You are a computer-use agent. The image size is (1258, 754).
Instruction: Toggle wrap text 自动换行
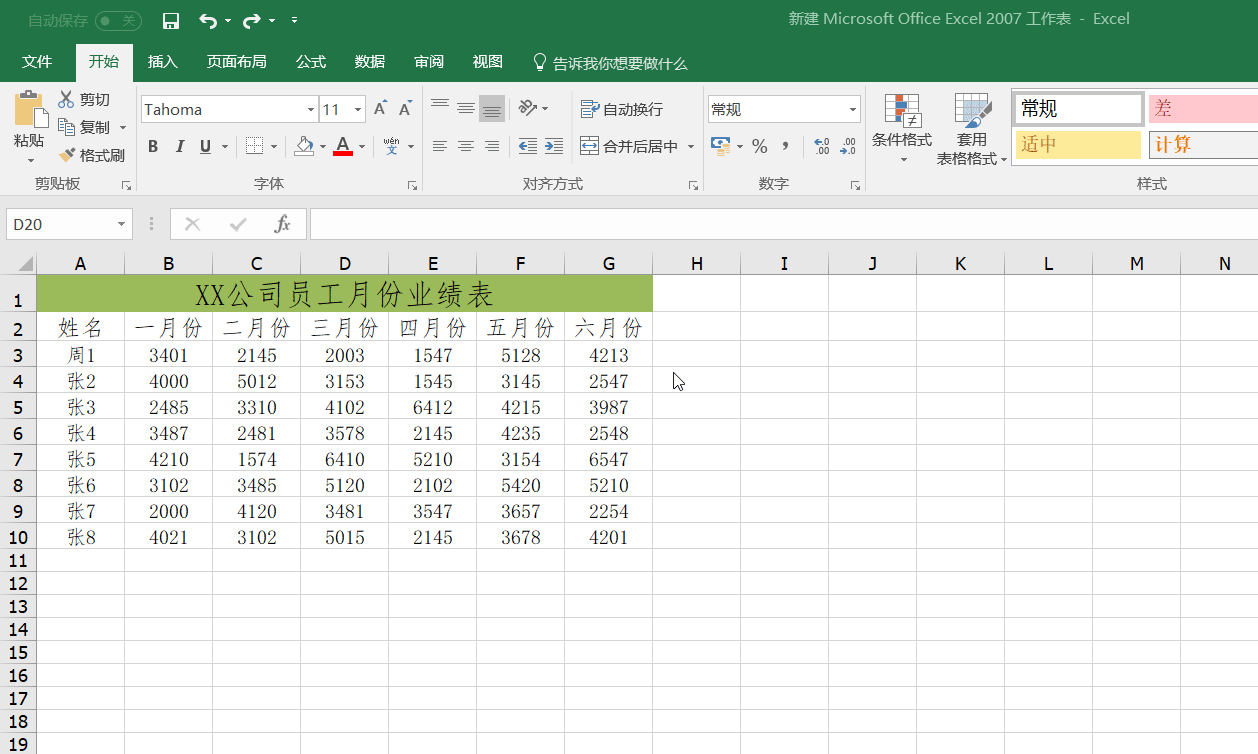(621, 109)
